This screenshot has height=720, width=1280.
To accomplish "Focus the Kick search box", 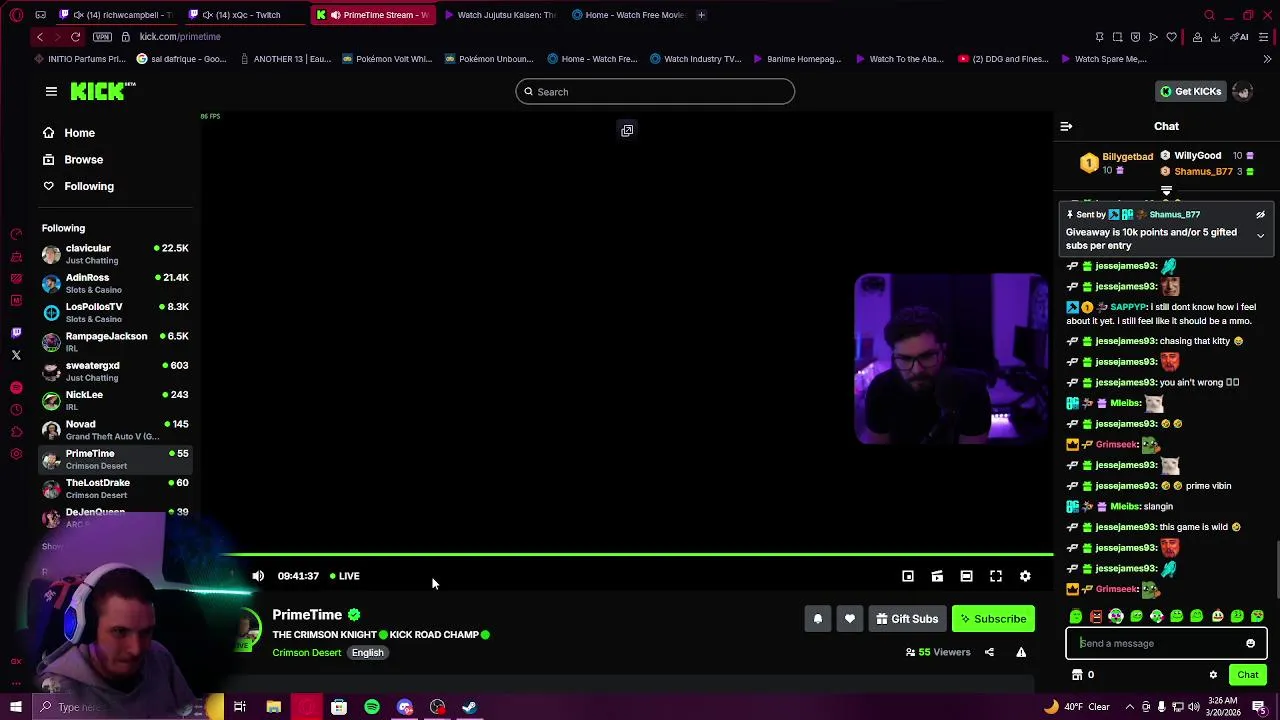I will point(655,92).
